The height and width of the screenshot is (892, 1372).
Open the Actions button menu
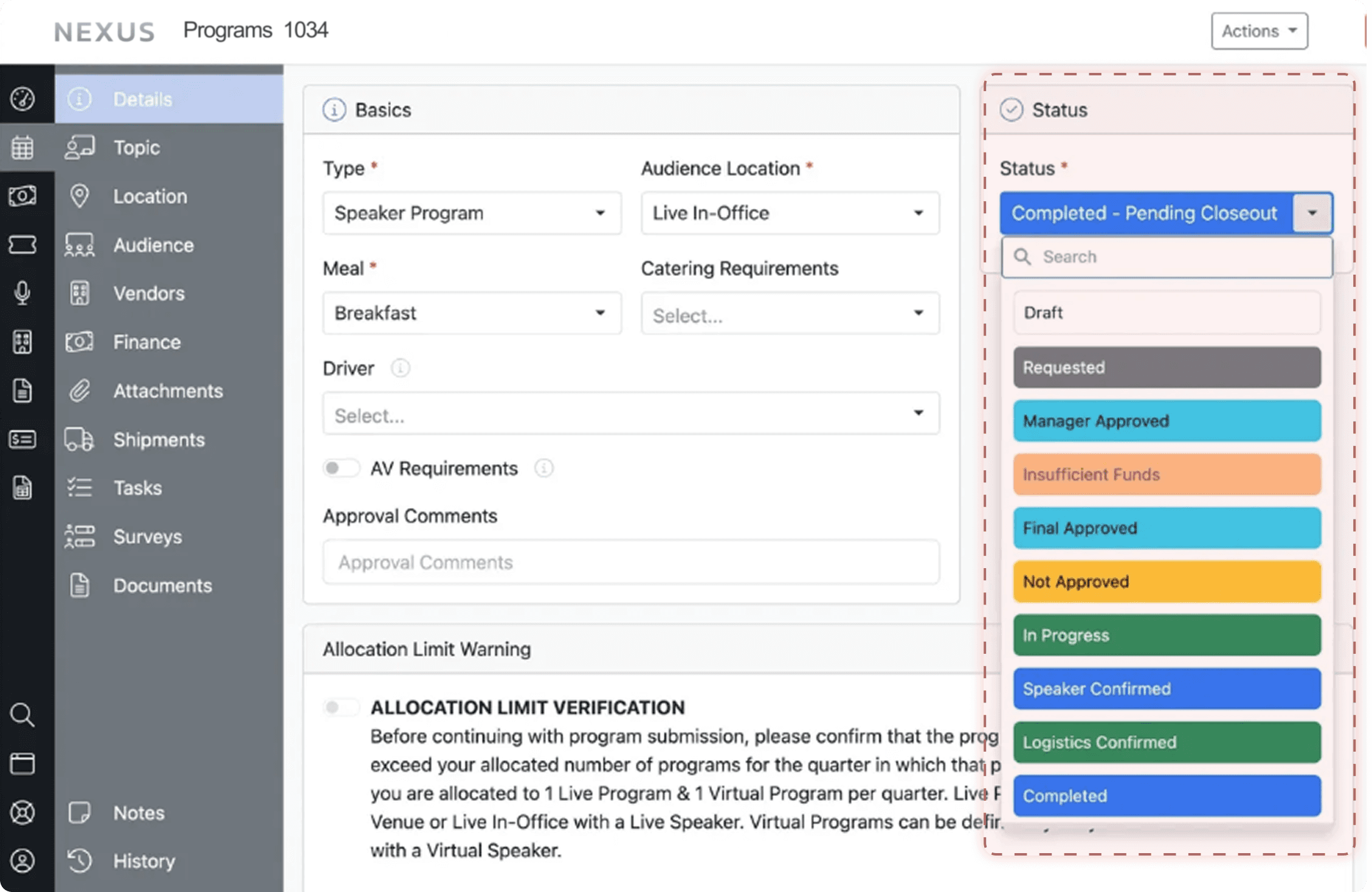1258,31
